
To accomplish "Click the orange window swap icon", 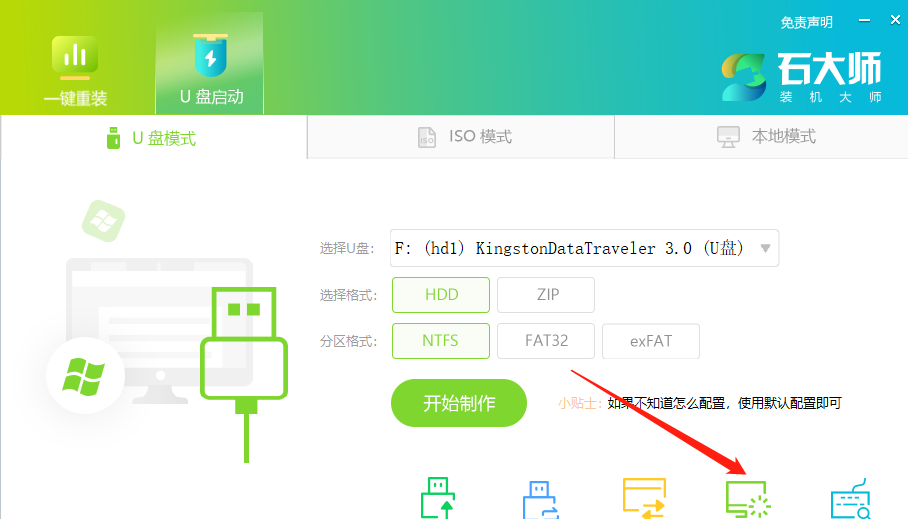I will (x=644, y=498).
